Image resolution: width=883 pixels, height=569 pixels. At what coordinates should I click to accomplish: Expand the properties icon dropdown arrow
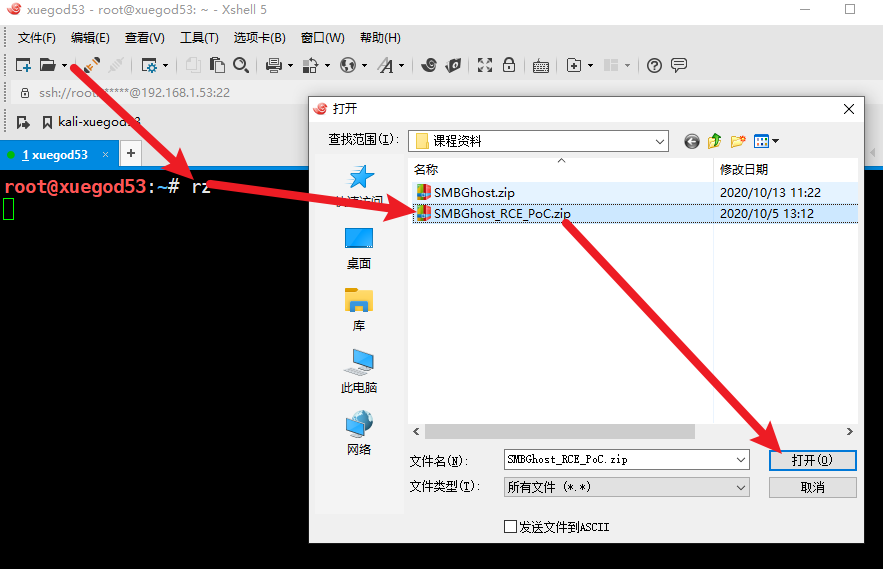coord(166,66)
